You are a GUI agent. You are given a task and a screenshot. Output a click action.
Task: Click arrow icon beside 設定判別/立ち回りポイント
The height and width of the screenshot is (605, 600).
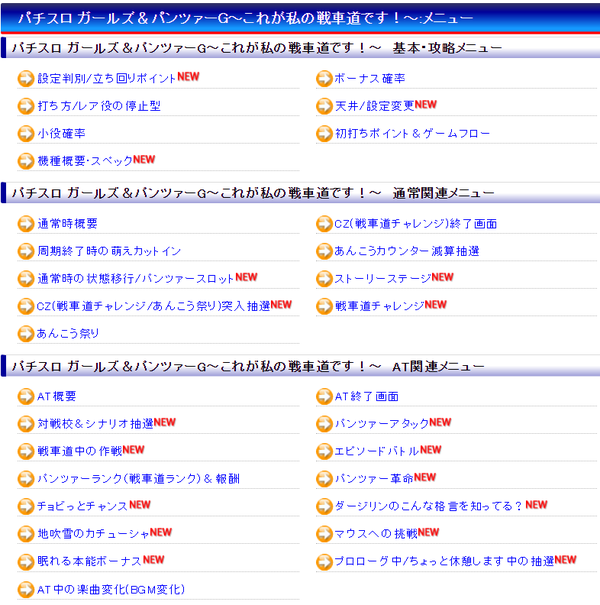point(26,79)
